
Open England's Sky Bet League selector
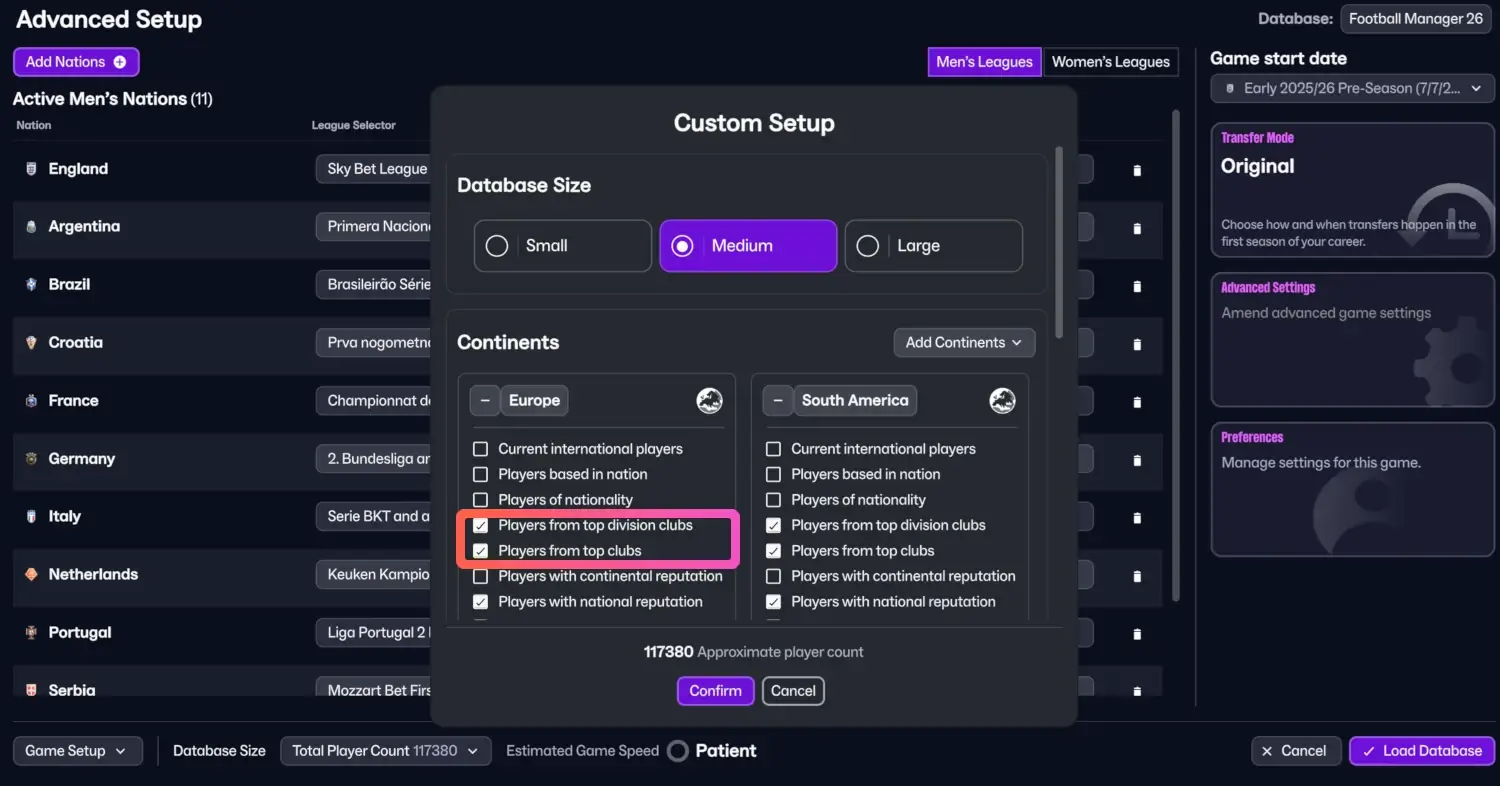(x=373, y=169)
